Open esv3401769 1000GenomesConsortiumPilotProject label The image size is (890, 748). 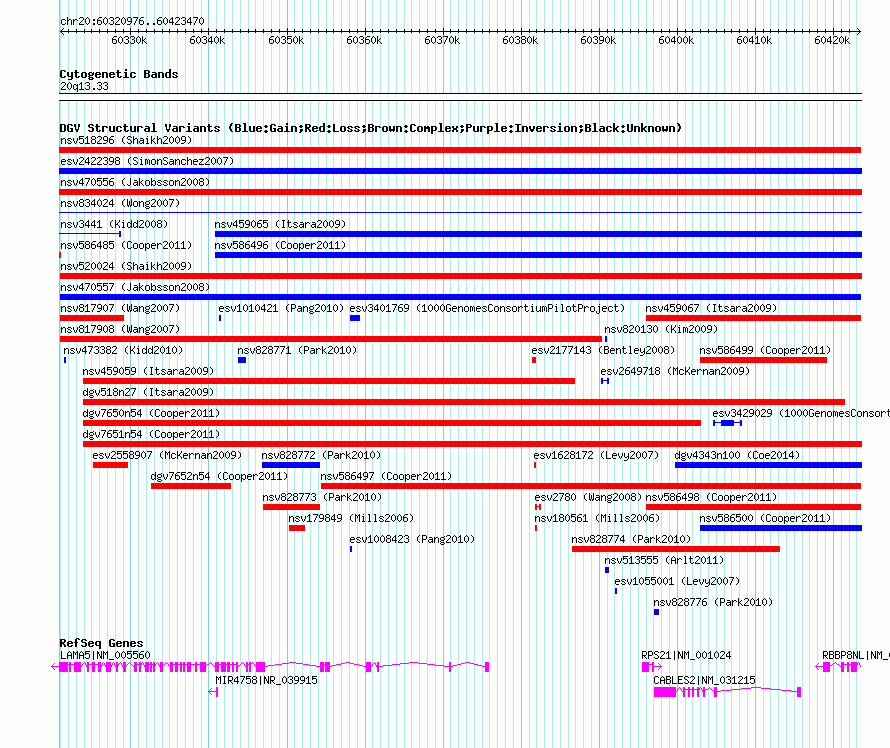487,308
